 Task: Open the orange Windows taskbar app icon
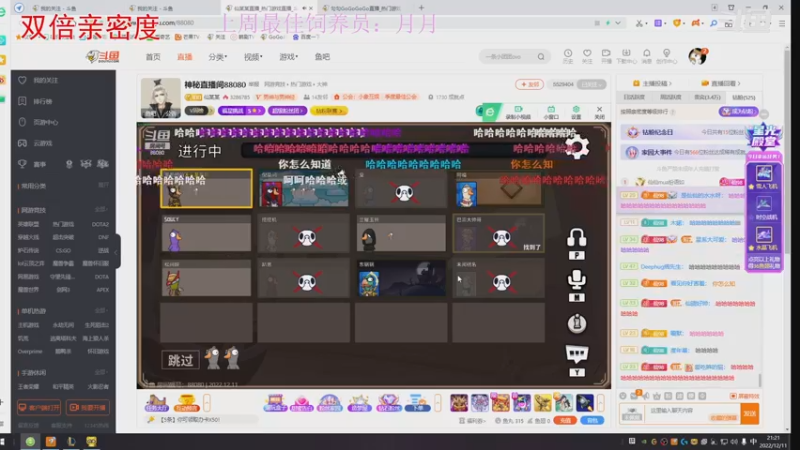coord(51,441)
